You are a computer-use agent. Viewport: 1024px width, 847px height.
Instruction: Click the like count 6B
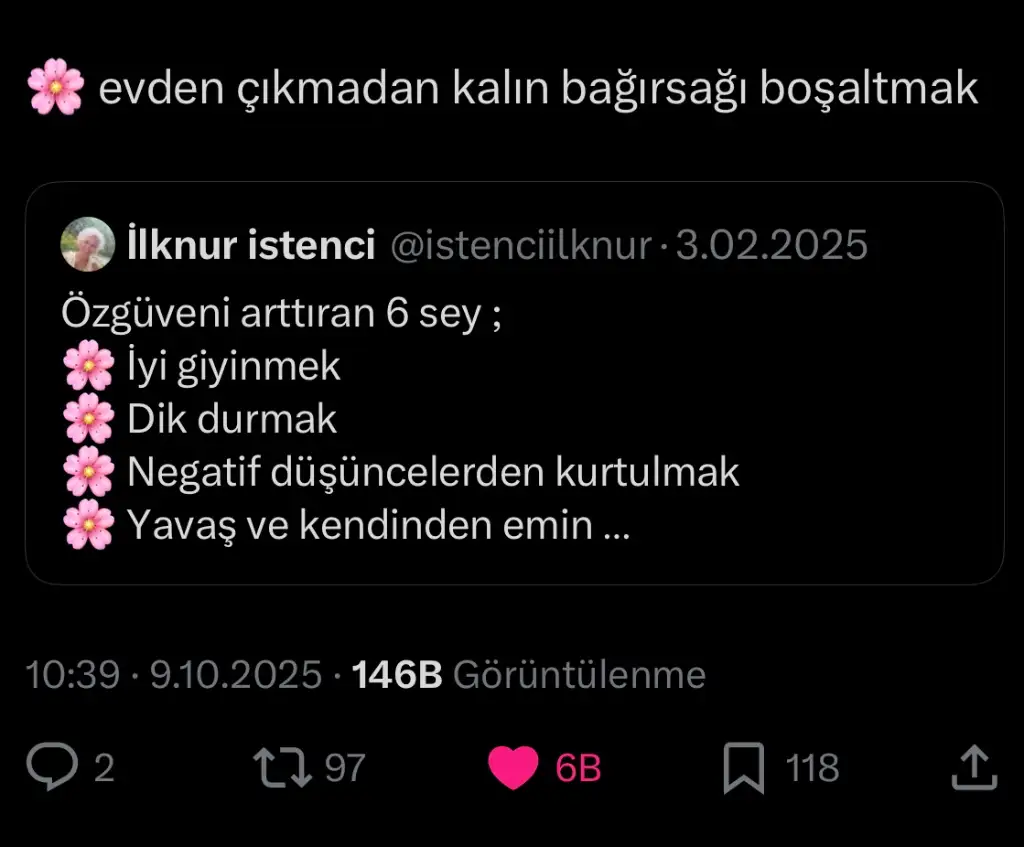578,768
